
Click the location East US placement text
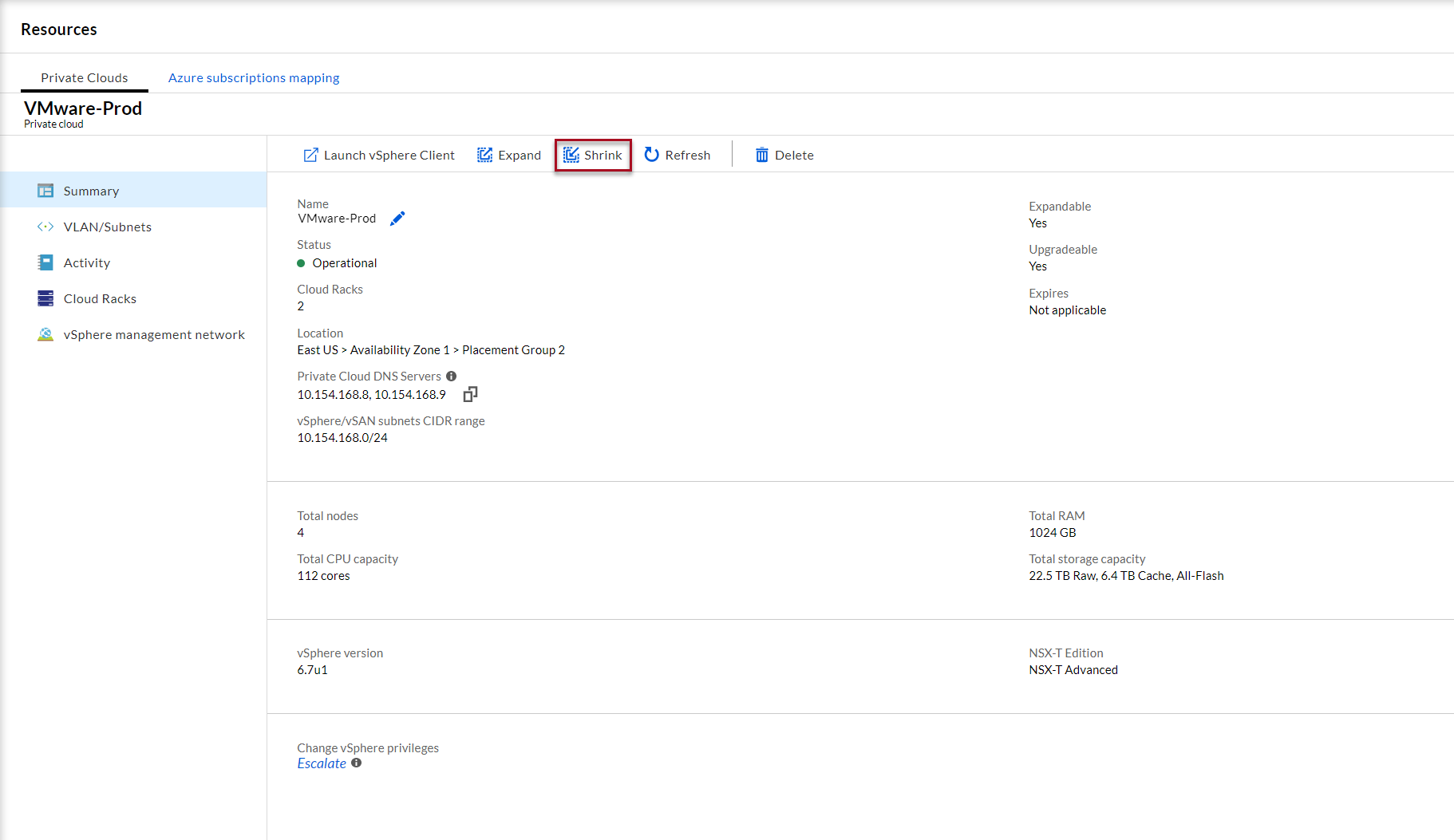(x=431, y=350)
